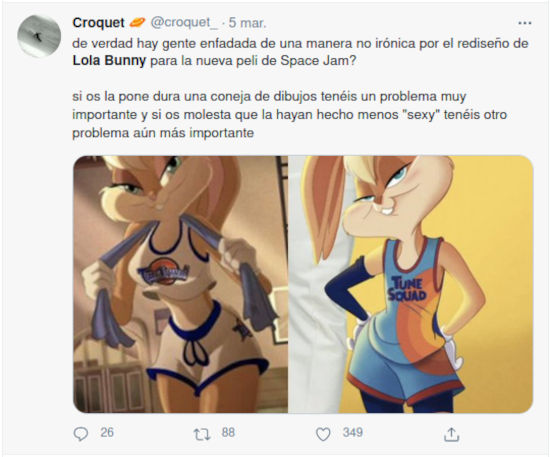550x457 pixels.
Task: View the right redesigned Lola Bunny image
Action: (411, 284)
